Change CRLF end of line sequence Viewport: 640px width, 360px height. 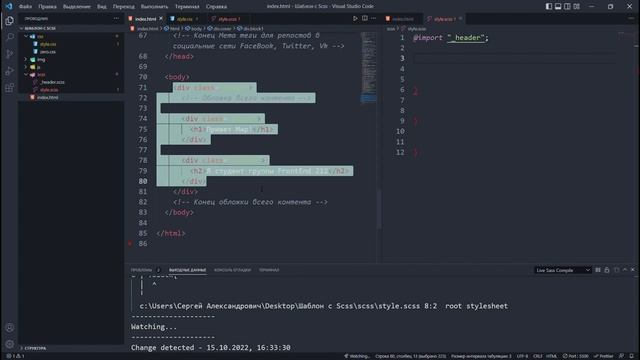click(538, 356)
